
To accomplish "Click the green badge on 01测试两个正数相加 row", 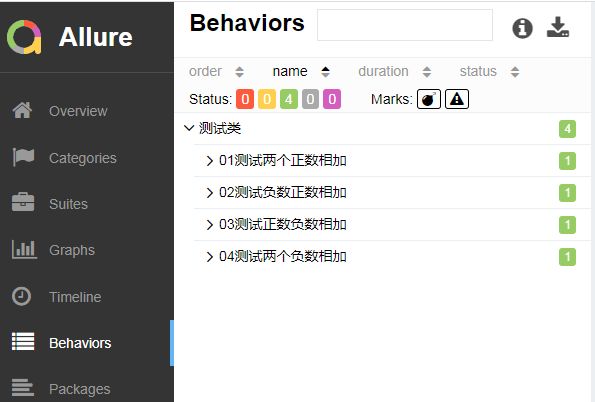I will click(567, 161).
